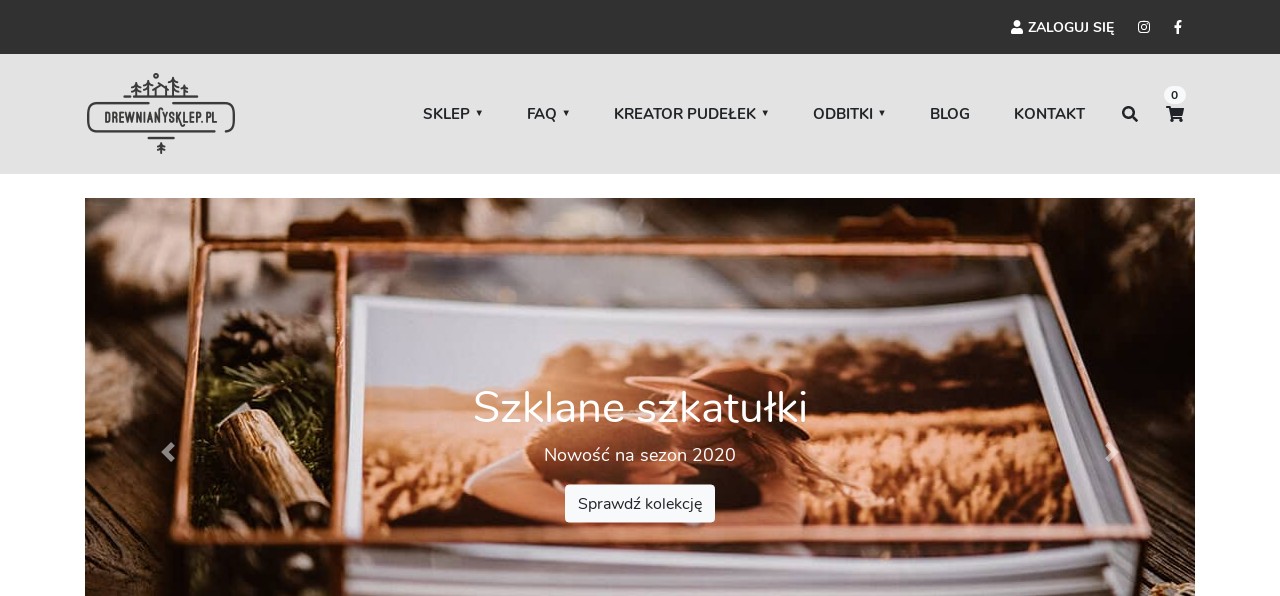Click the user icon beside Zaloguj się
The height and width of the screenshot is (596, 1280).
[1017, 27]
